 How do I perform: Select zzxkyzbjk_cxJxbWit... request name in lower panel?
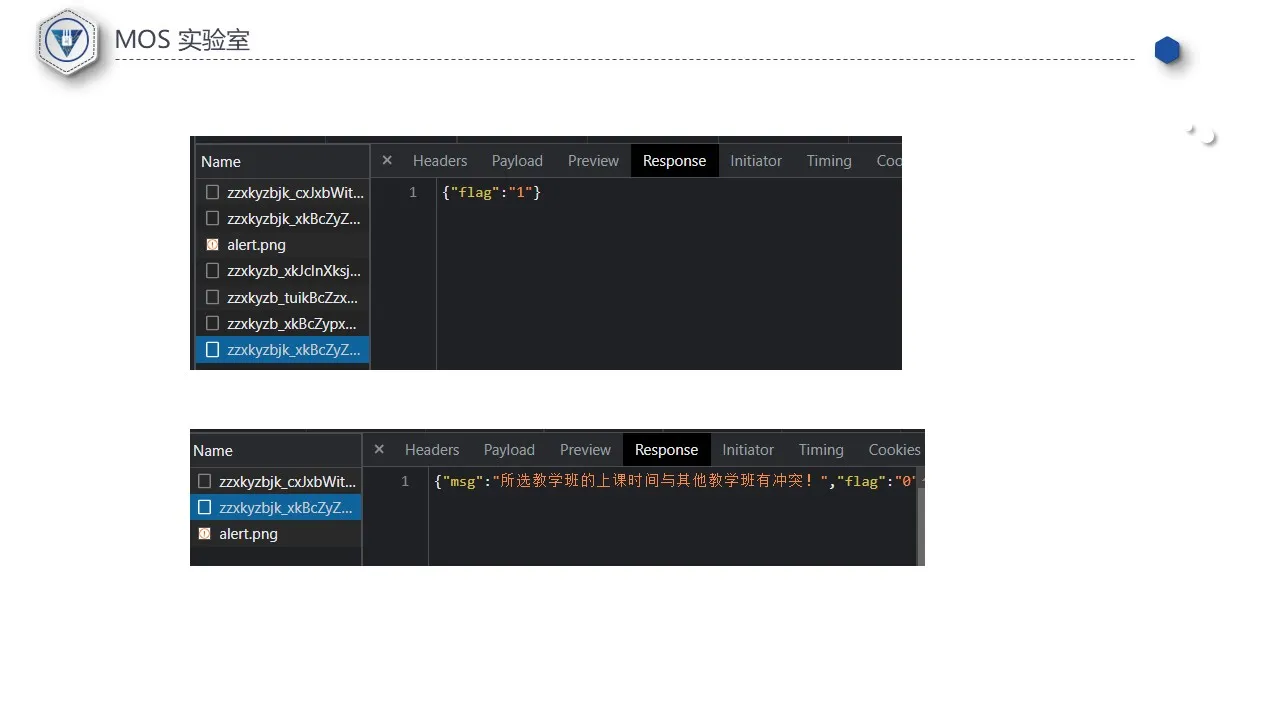coord(287,481)
